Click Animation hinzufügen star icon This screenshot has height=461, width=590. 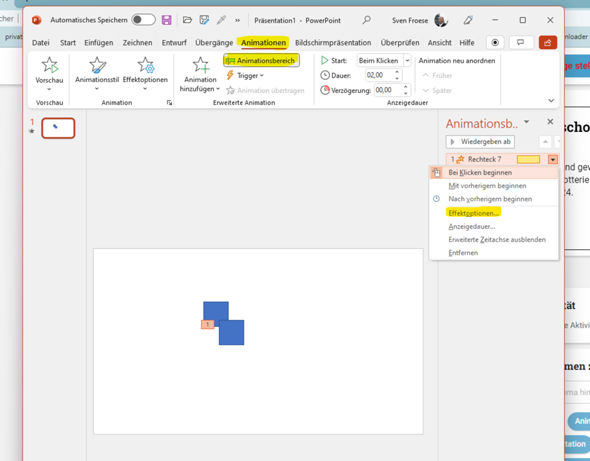[x=201, y=65]
